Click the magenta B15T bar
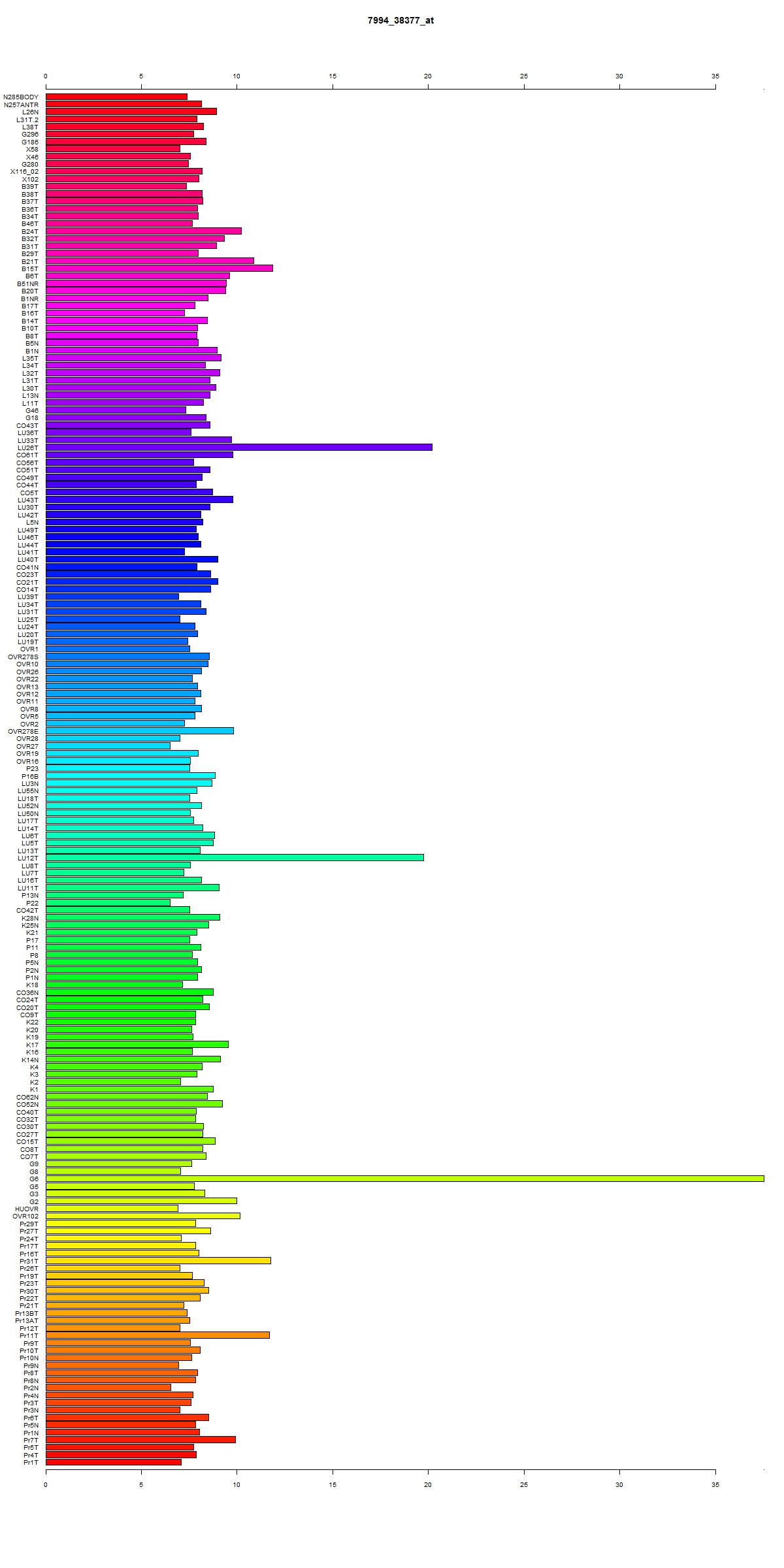This screenshot has height=1568, width=784. point(159,269)
